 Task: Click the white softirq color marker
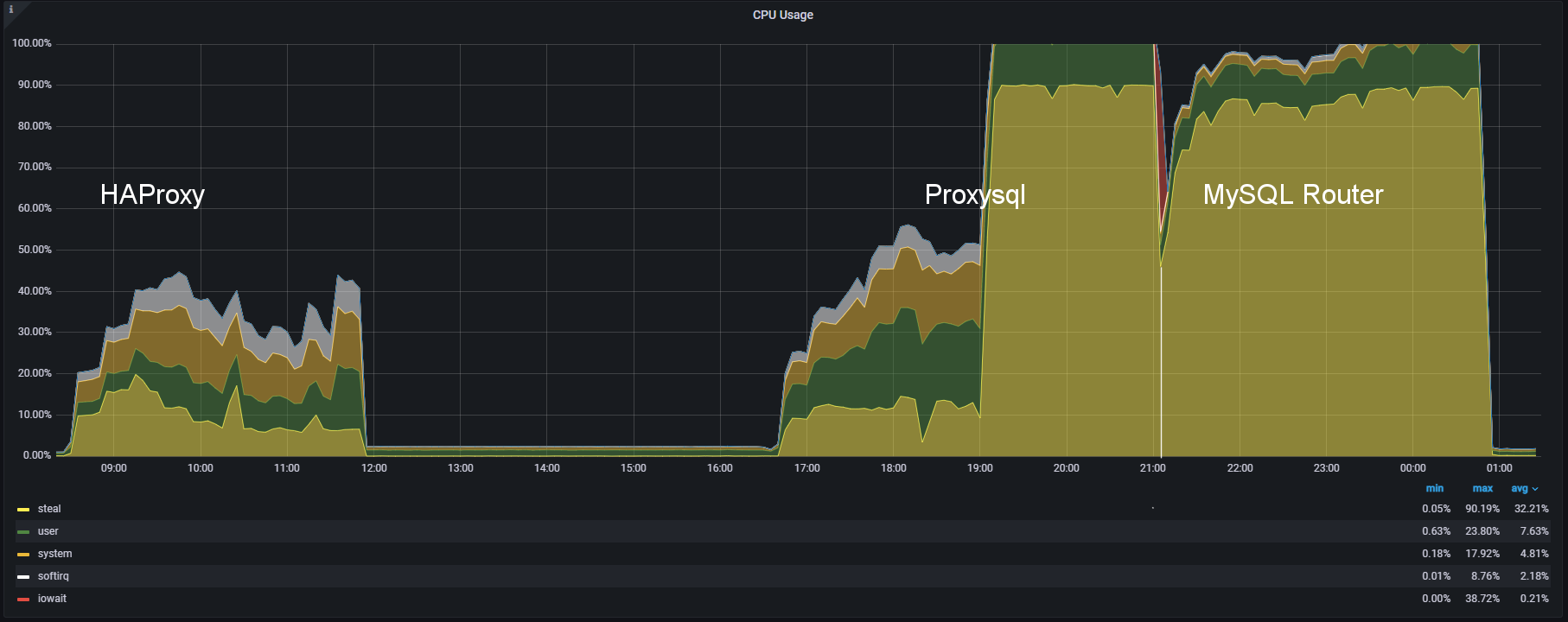(23, 577)
